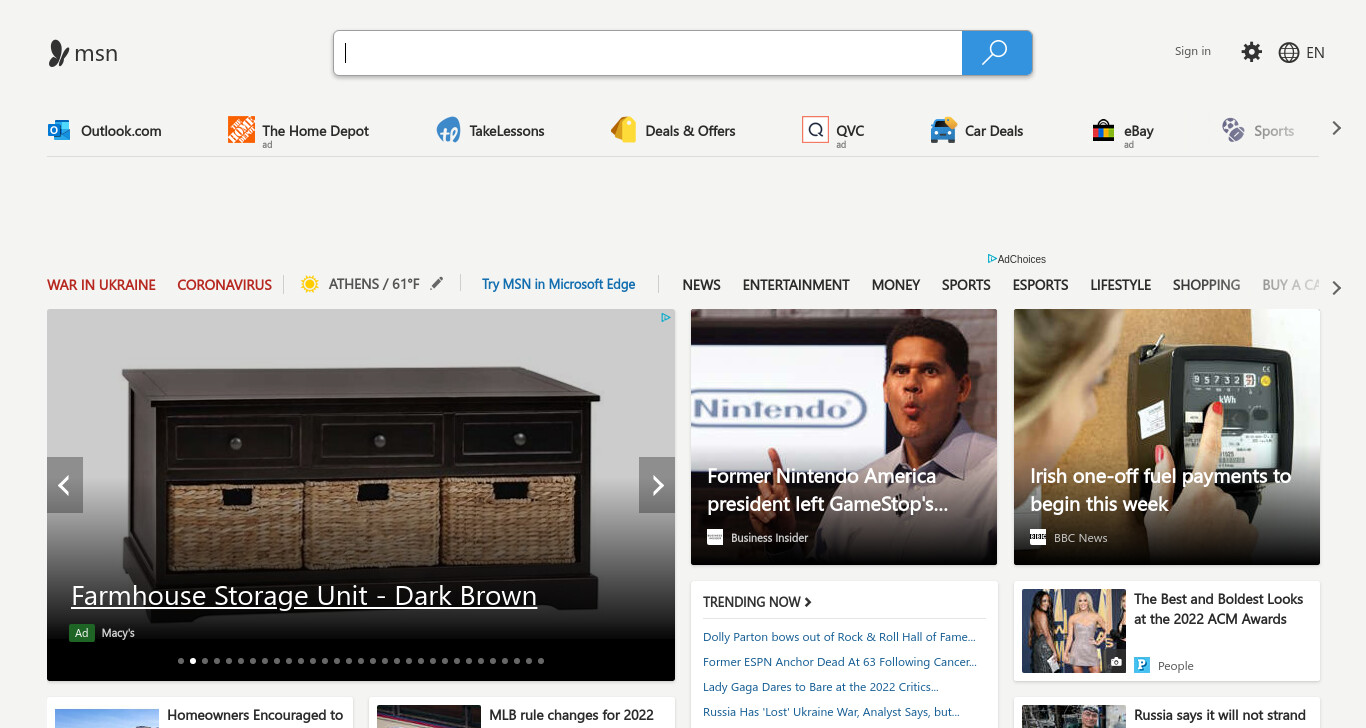The height and width of the screenshot is (728, 1366).
Task: Select the last carousel pagination dot
Action: [x=541, y=661]
